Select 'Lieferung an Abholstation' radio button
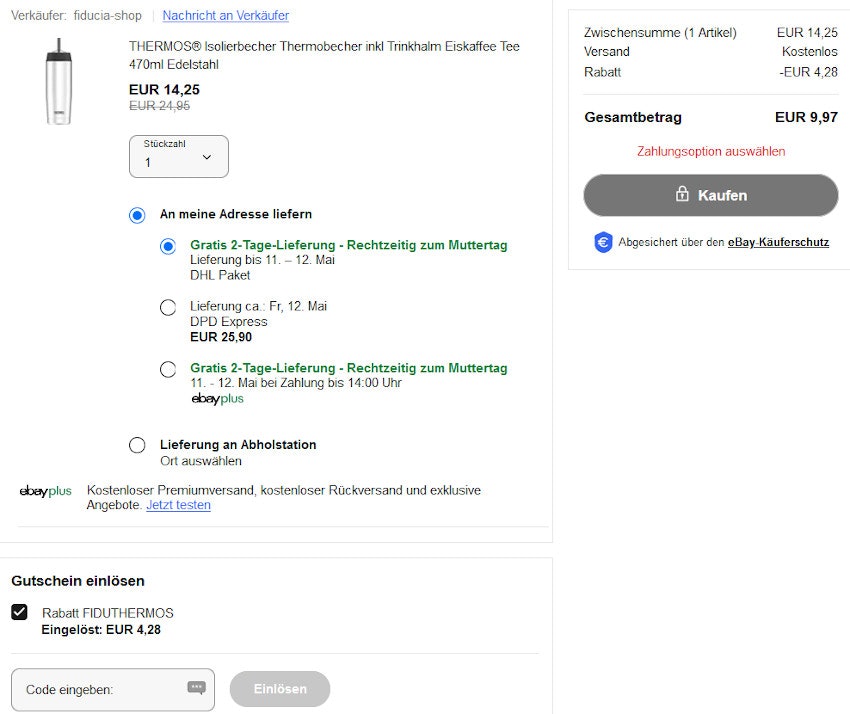 coord(137,445)
